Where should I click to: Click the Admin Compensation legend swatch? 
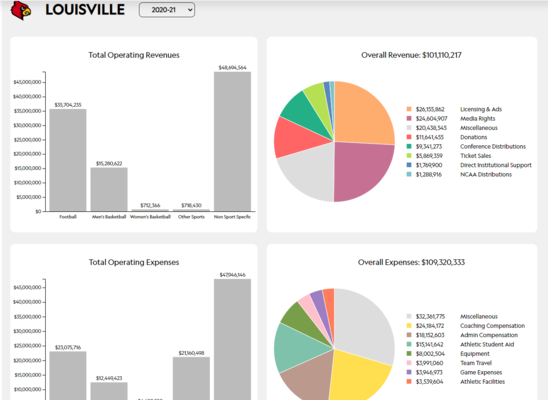coord(409,335)
